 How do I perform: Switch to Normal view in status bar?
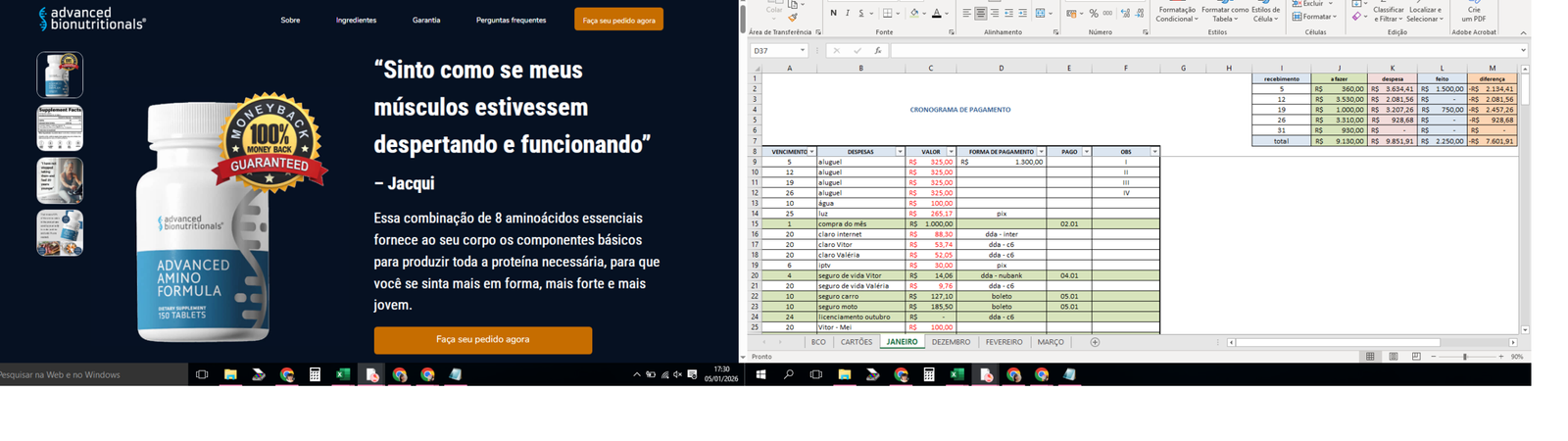coord(1370,357)
